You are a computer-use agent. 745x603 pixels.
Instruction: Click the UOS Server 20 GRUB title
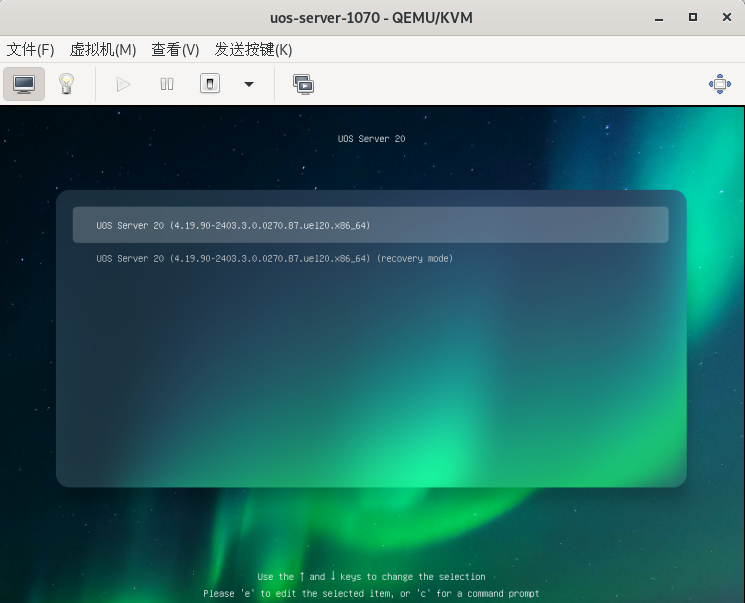pyautogui.click(x=371, y=139)
